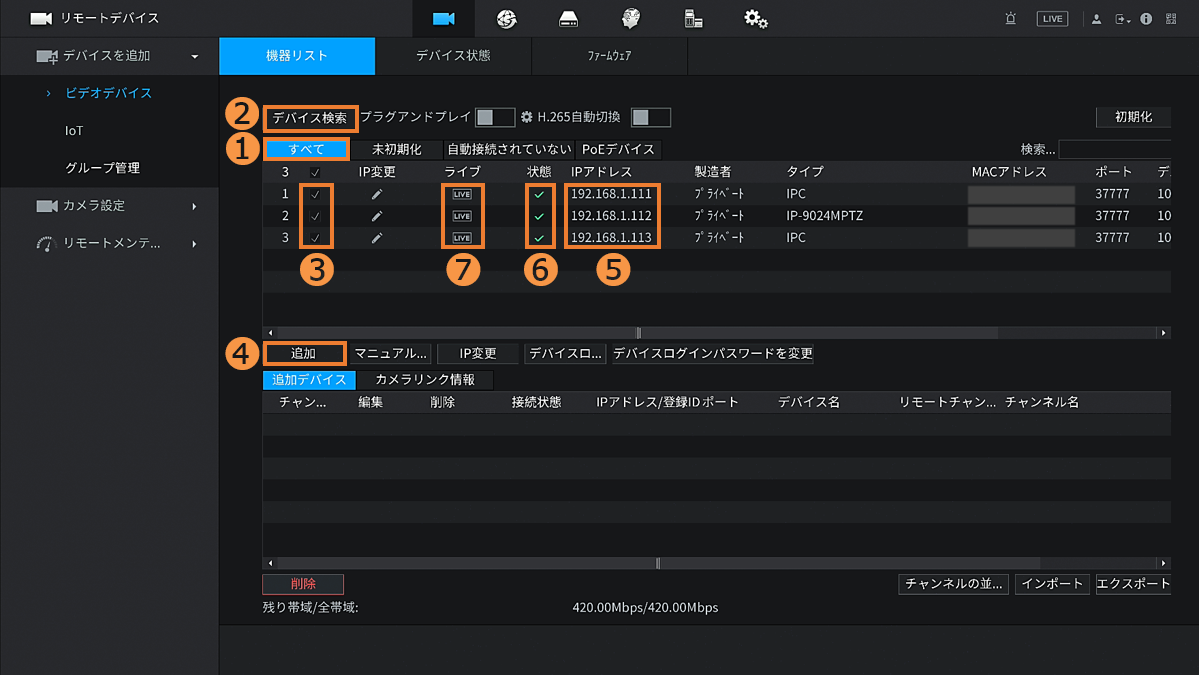Click the デバイス検索 button
The height and width of the screenshot is (675, 1199).
pyautogui.click(x=310, y=117)
